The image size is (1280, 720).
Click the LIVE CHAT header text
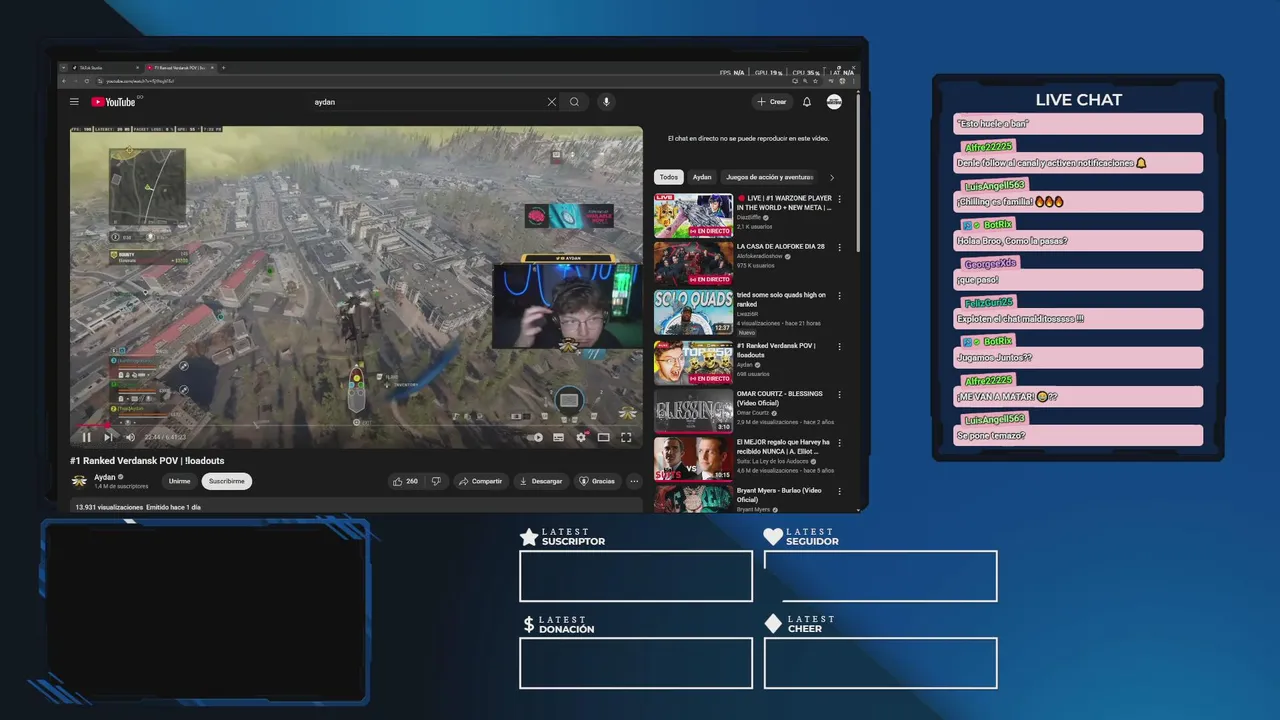(1079, 100)
